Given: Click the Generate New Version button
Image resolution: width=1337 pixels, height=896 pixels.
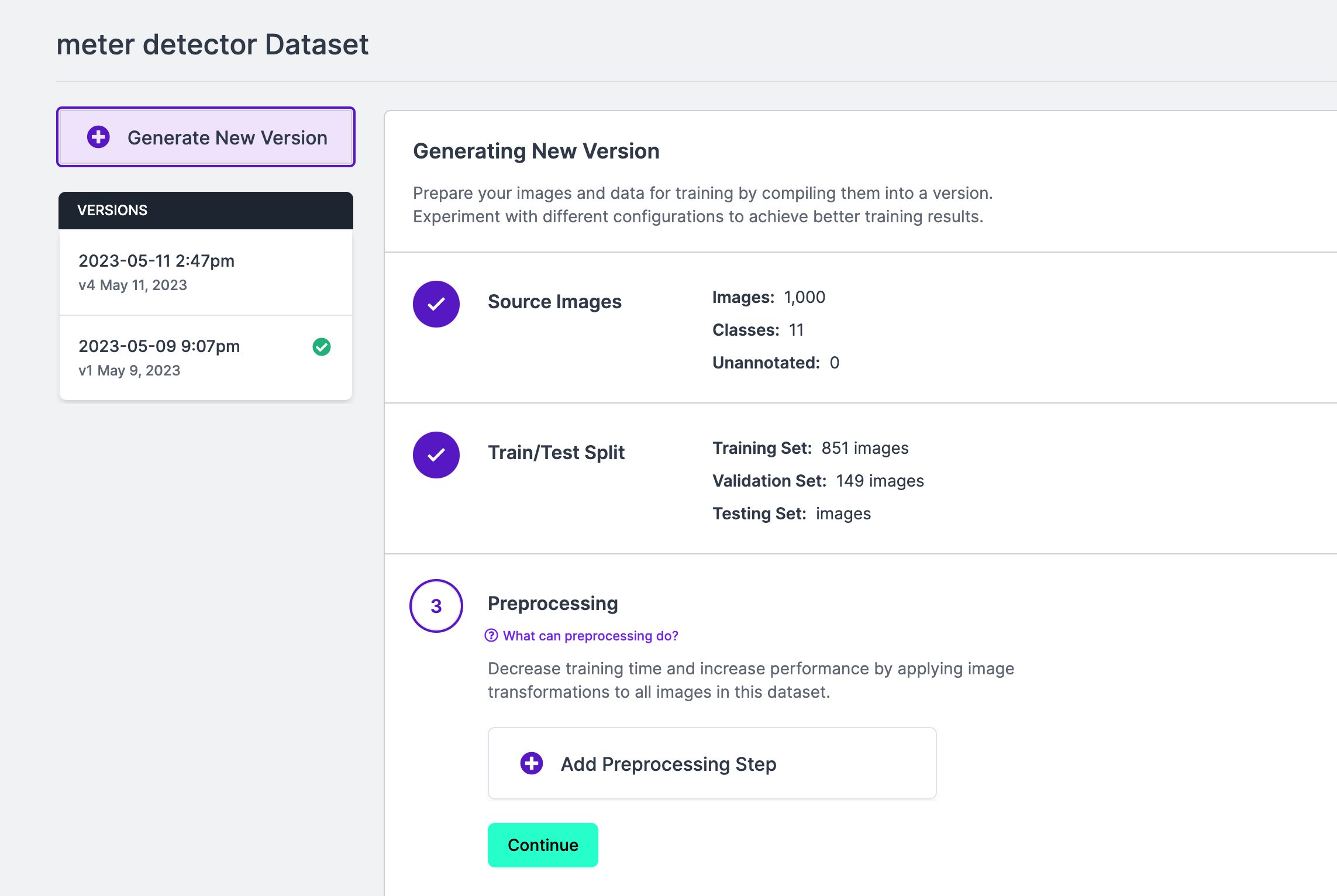Looking at the screenshot, I should point(206,137).
